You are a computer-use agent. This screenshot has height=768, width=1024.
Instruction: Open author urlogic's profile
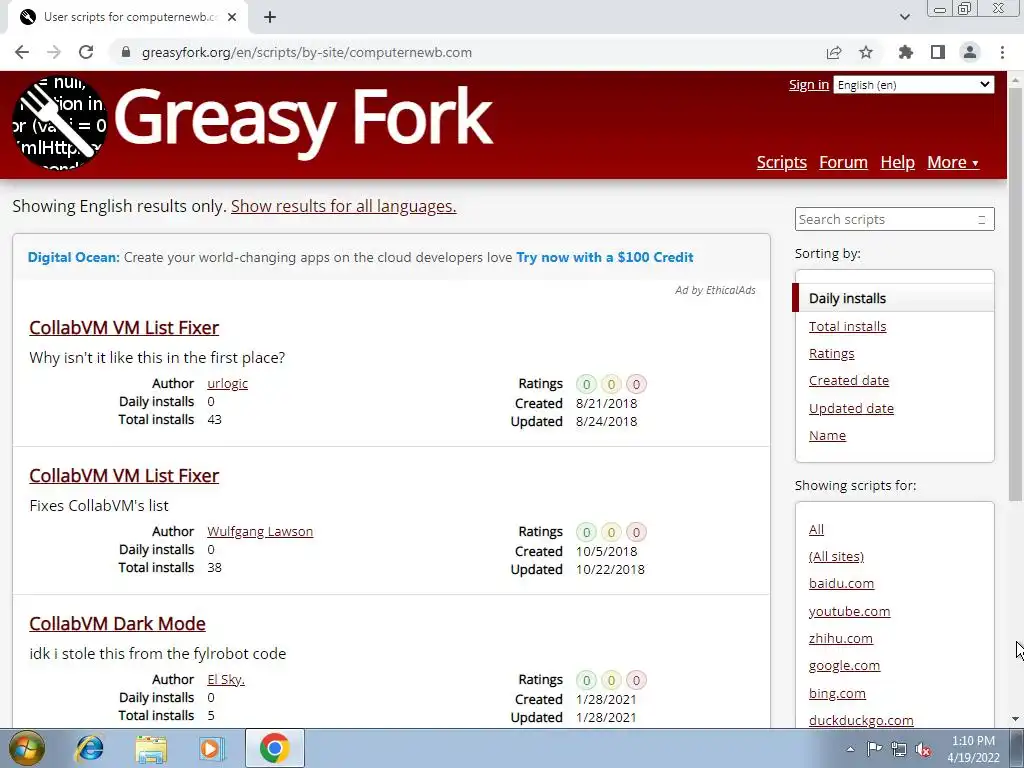click(x=227, y=383)
